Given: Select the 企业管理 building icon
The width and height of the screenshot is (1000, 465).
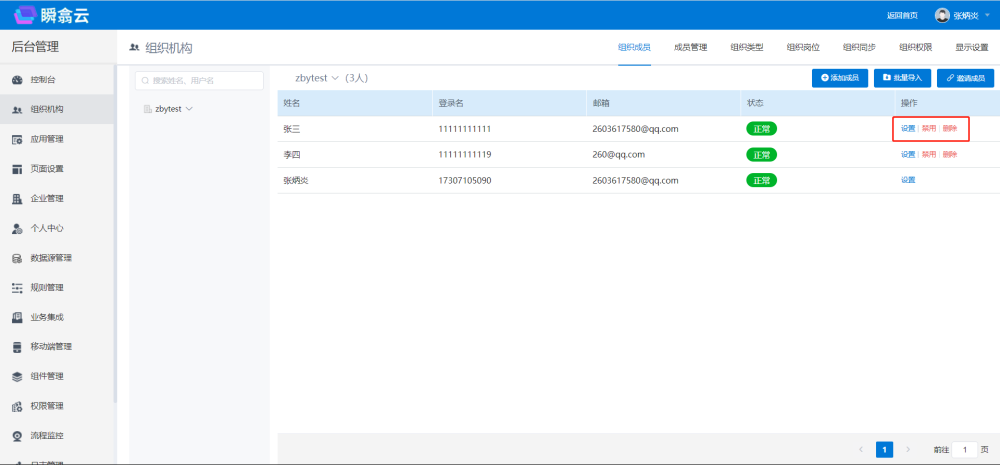Looking at the screenshot, I should pos(17,199).
